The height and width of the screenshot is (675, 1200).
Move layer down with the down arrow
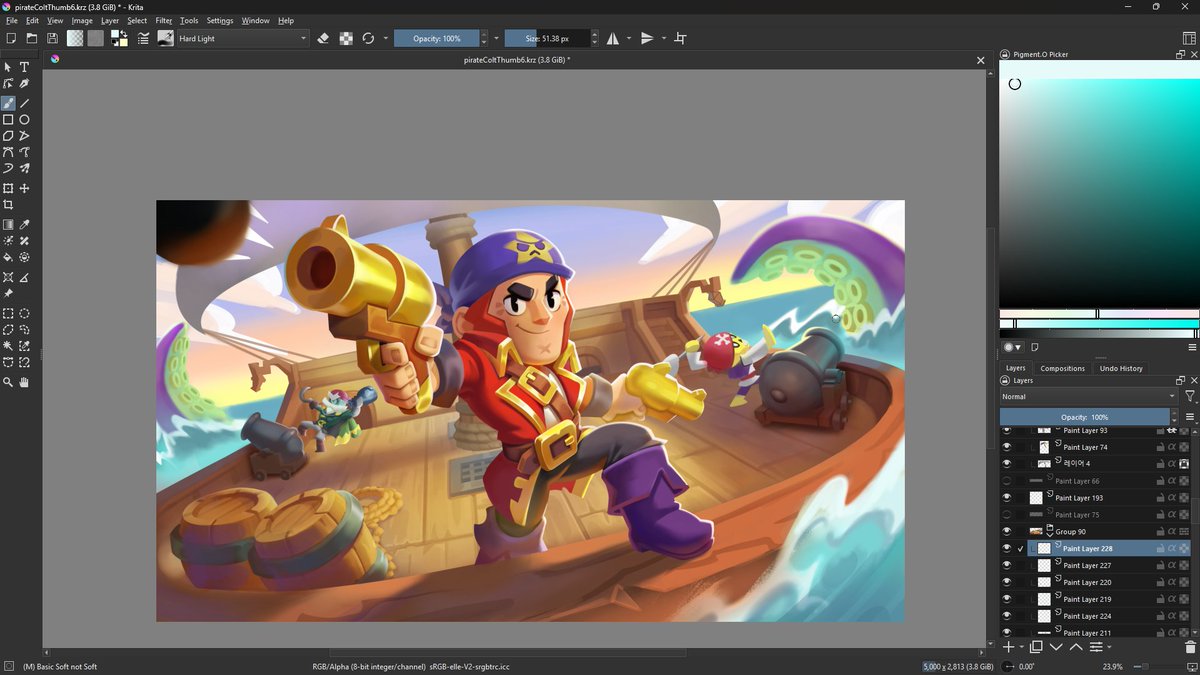[x=1057, y=647]
